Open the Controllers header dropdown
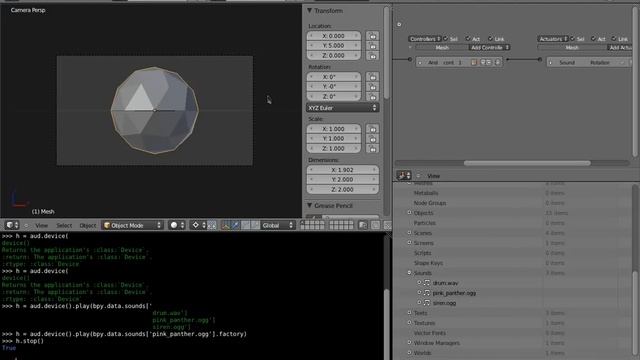Image resolution: width=640 pixels, height=360 pixels. pos(425,39)
